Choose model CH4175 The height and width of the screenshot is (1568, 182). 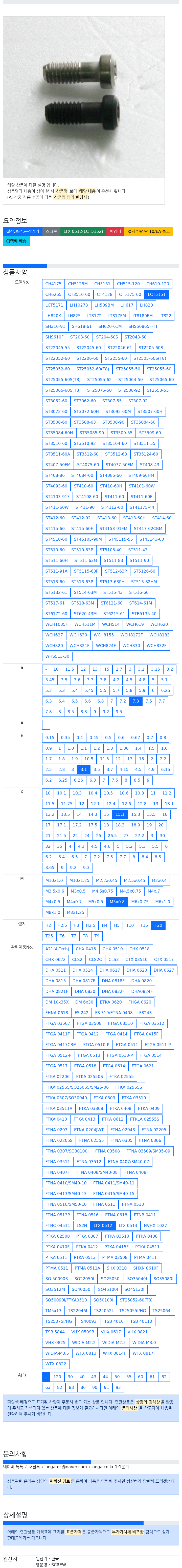pyautogui.click(x=53, y=284)
